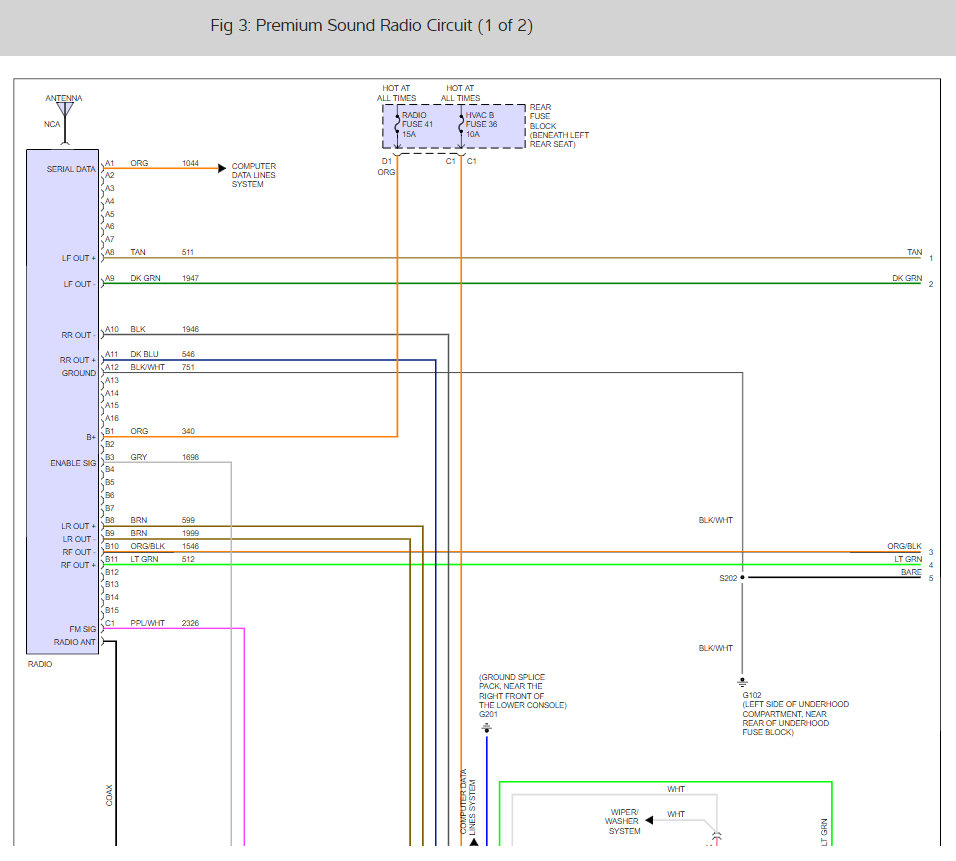Click arrow pointing to Computer Data Lines System
Viewport: 956px width, 861px height.
pos(222,168)
